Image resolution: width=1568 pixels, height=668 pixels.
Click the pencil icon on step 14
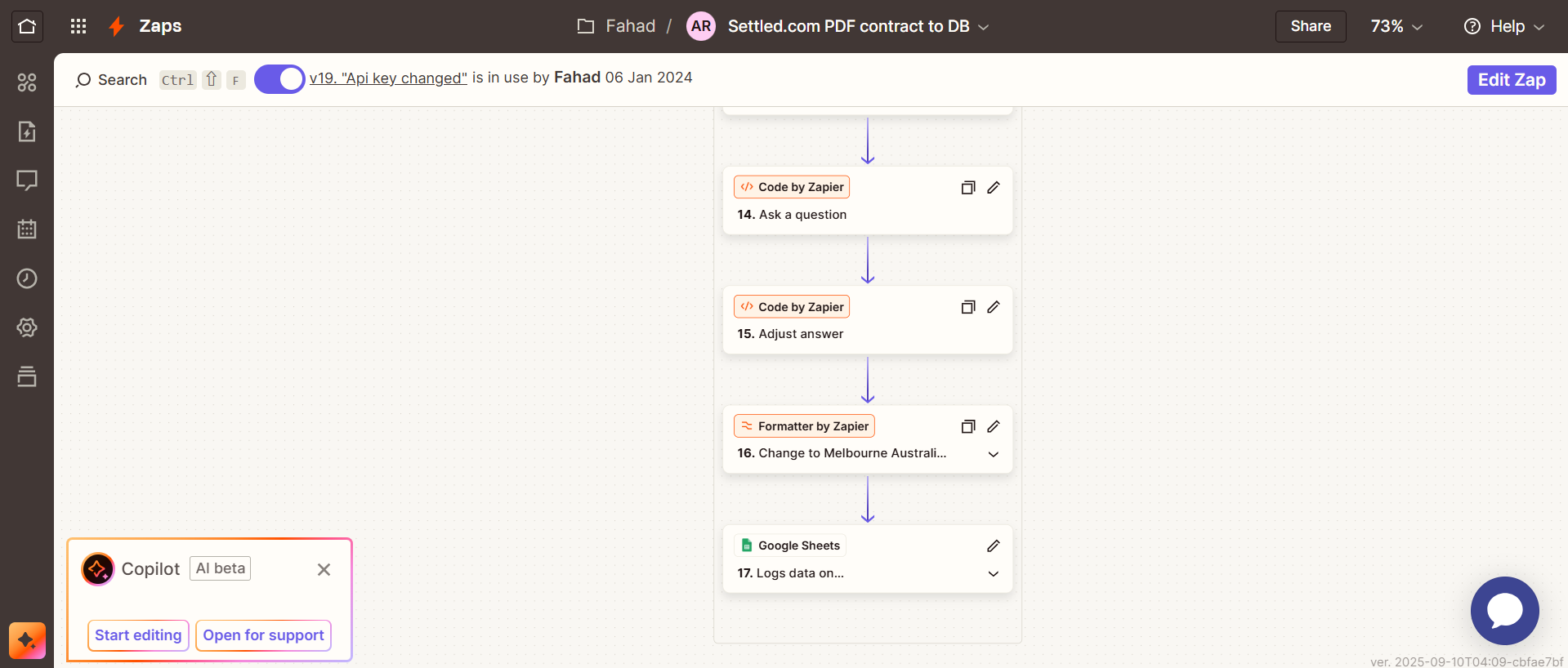[993, 188]
